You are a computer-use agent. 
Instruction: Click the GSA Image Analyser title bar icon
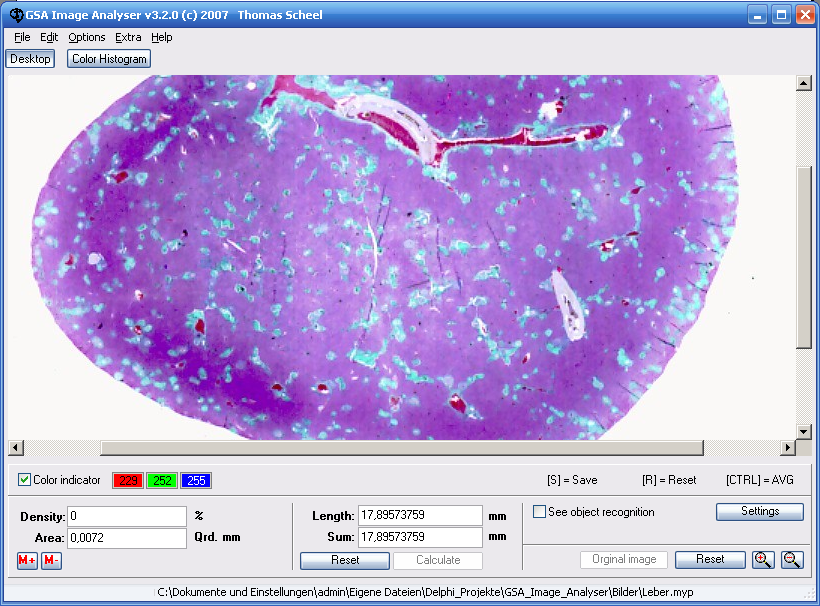click(16, 15)
